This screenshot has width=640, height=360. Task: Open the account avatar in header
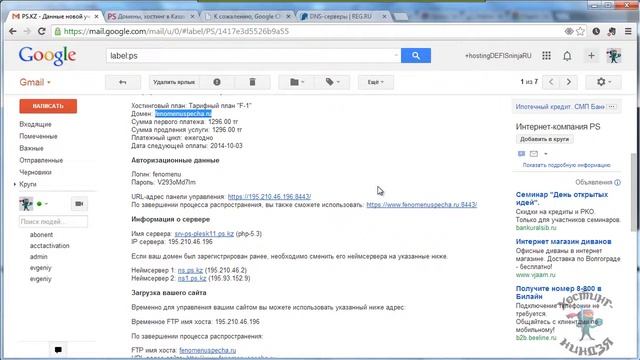click(613, 56)
